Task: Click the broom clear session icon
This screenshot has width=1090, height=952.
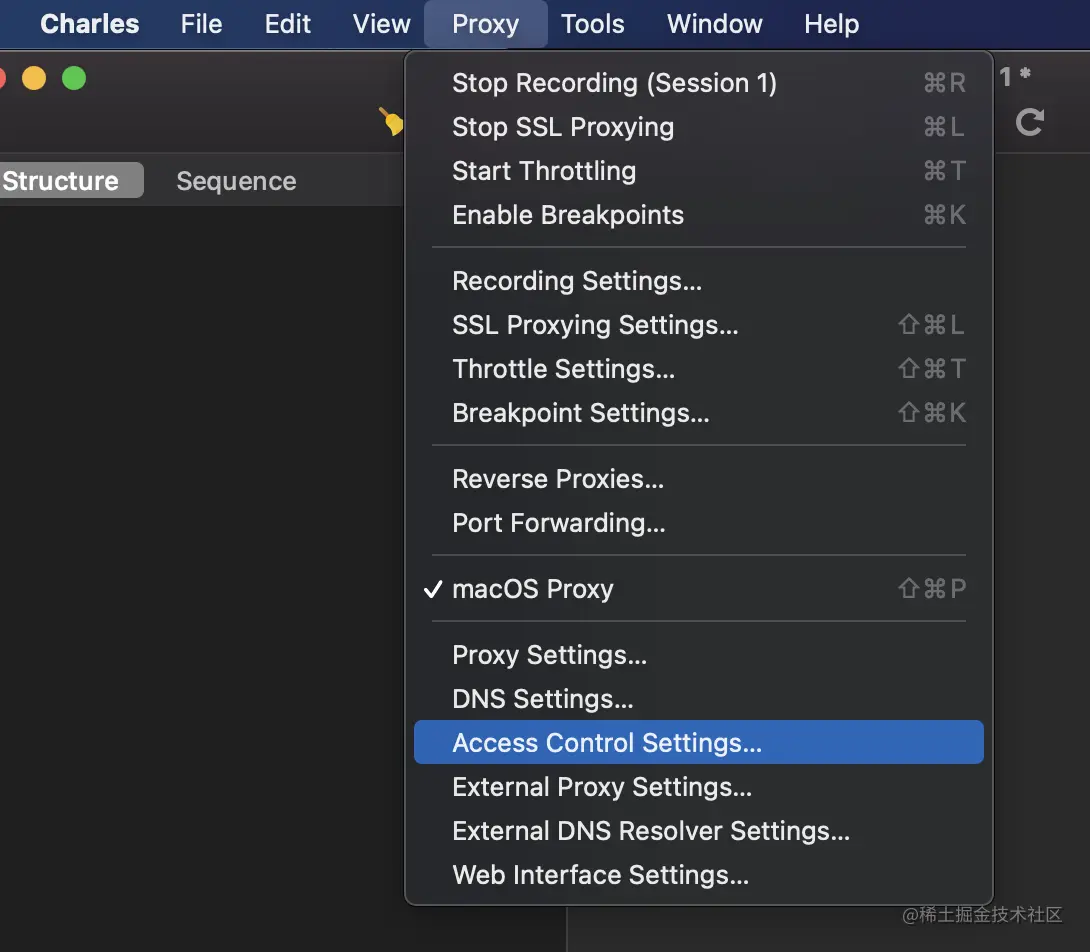Action: click(391, 122)
